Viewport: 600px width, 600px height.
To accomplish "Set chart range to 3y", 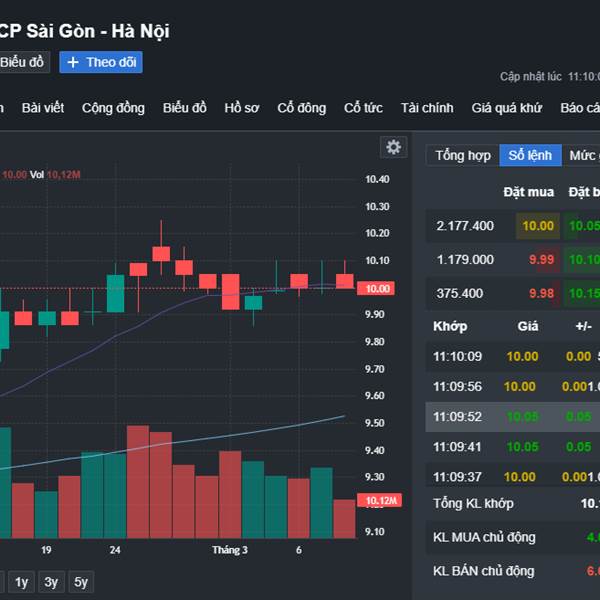I will coord(51,581).
